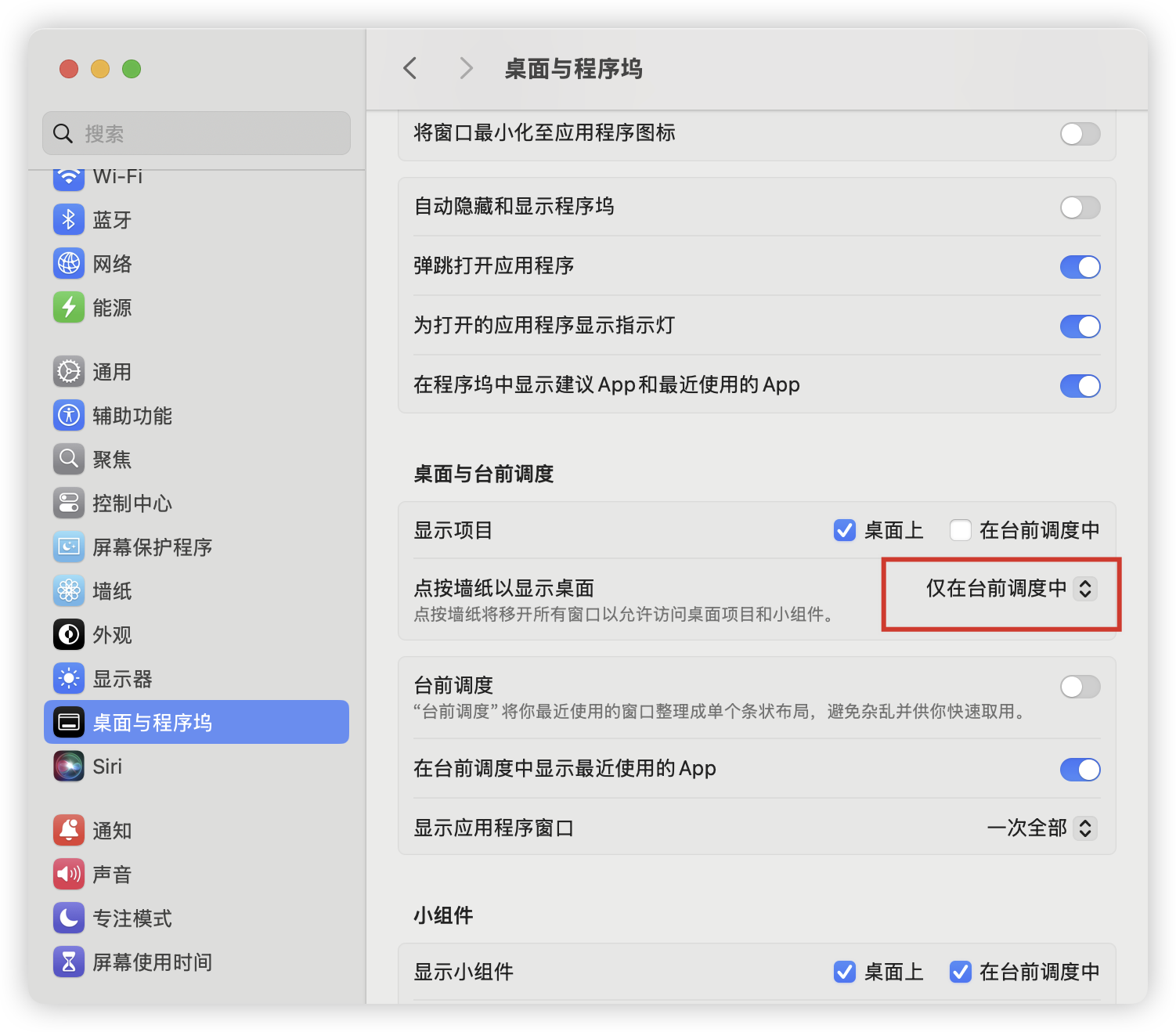Open 通知 settings pane
The image size is (1176, 1032).
click(x=112, y=831)
